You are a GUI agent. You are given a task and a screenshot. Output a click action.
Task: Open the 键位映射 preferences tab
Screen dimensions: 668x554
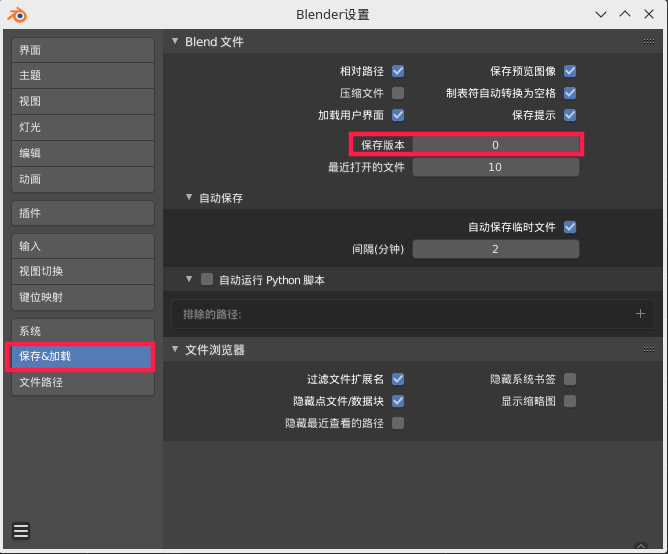pos(83,297)
